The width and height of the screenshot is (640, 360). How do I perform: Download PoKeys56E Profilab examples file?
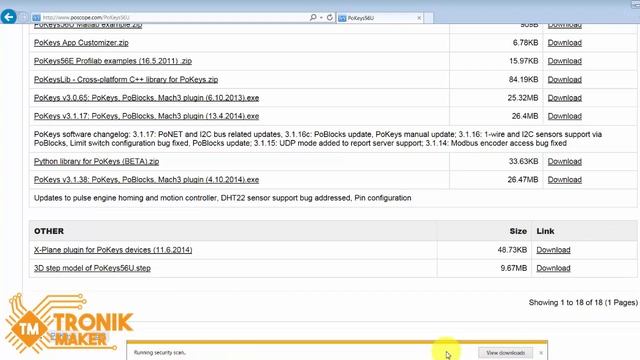pos(564,61)
